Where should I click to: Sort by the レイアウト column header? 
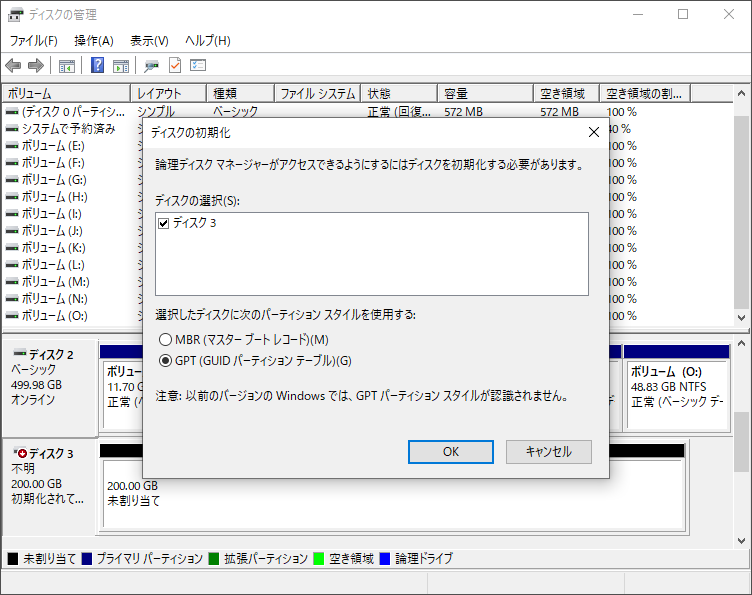click(168, 93)
